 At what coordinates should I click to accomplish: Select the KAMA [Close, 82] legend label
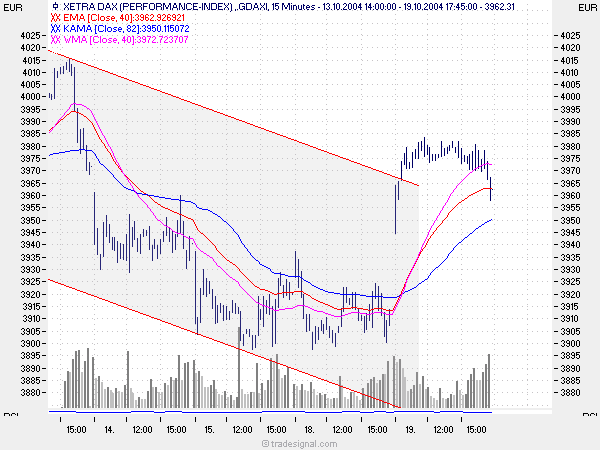pos(102,28)
